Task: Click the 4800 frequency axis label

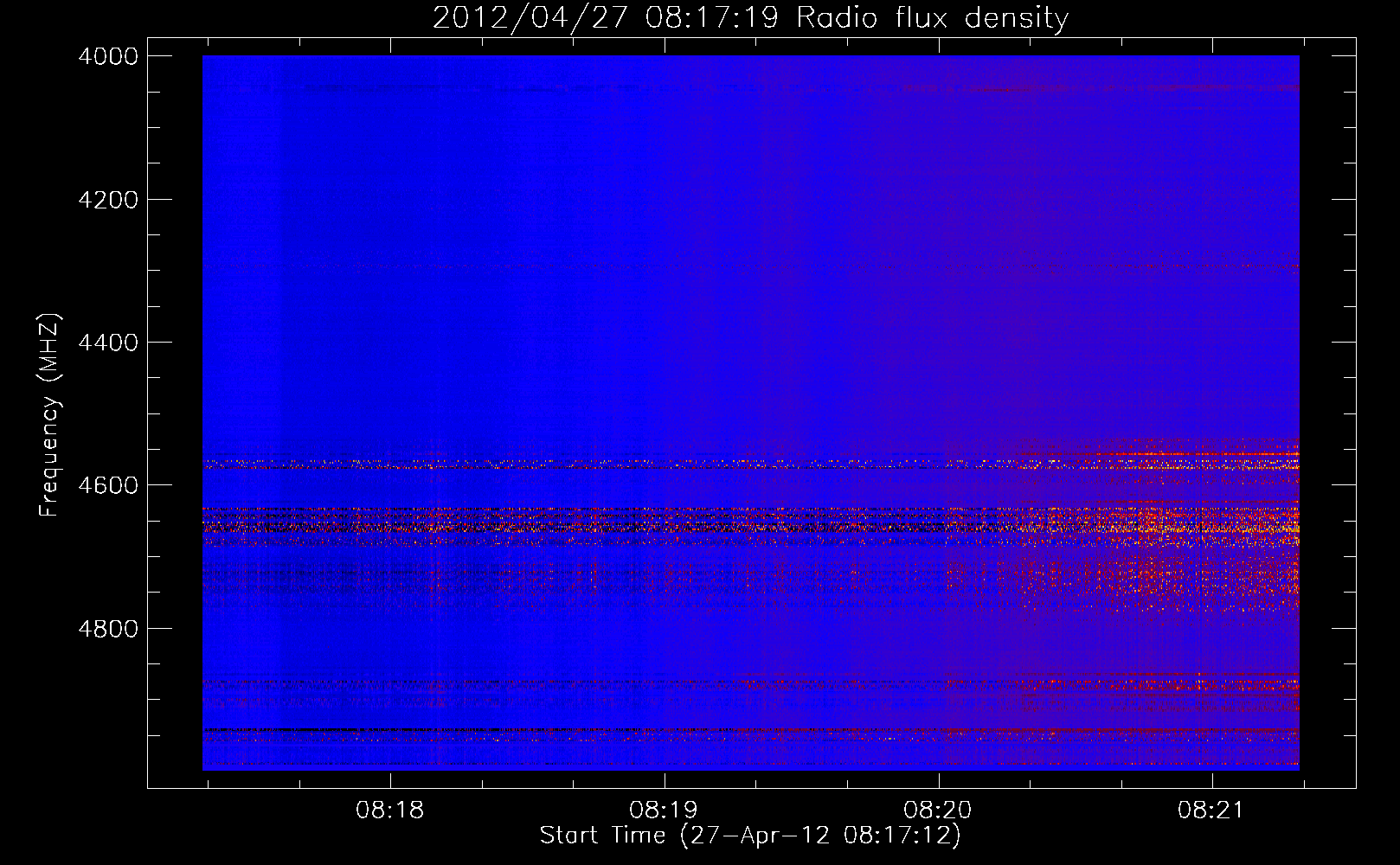Action: point(108,628)
